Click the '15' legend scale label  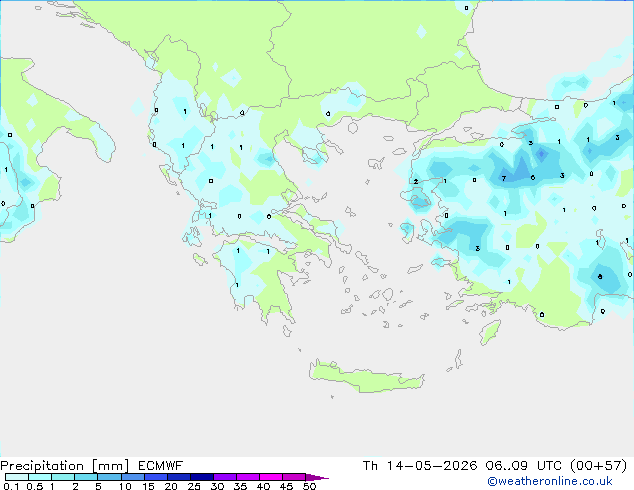tap(148, 486)
